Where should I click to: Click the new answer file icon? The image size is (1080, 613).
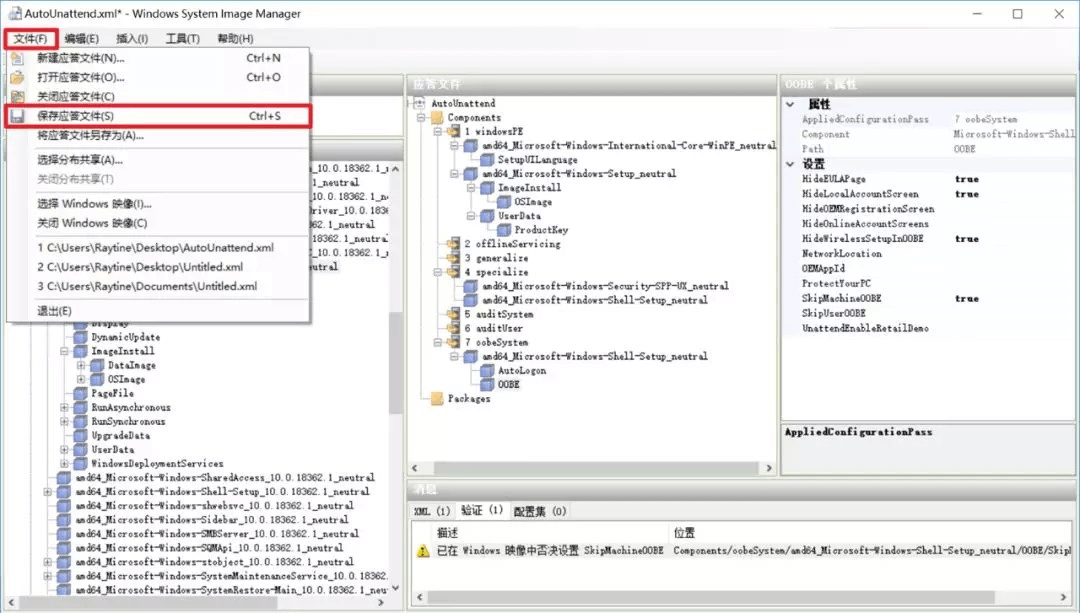pos(17,58)
